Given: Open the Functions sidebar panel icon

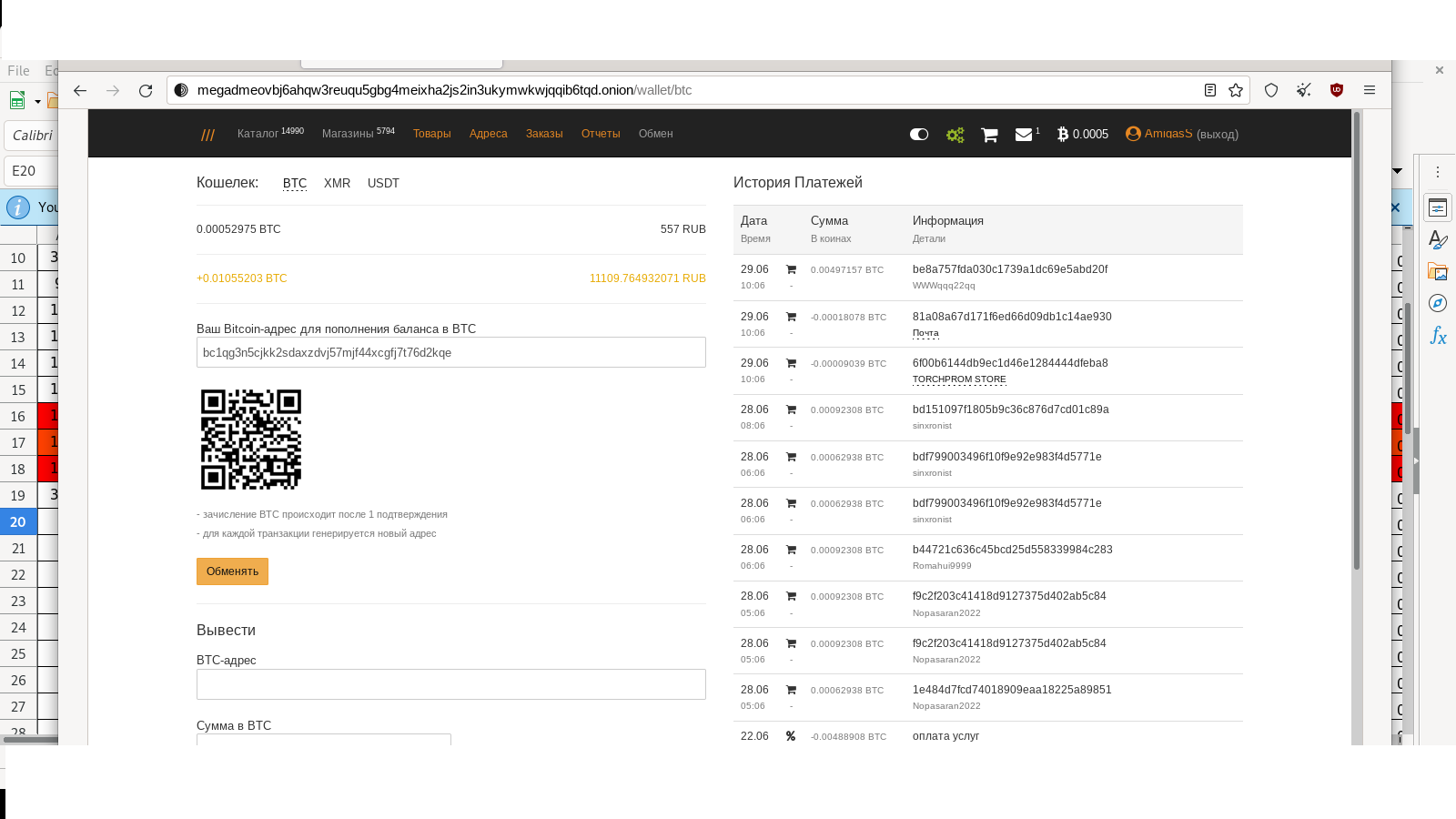Looking at the screenshot, I should (1438, 336).
